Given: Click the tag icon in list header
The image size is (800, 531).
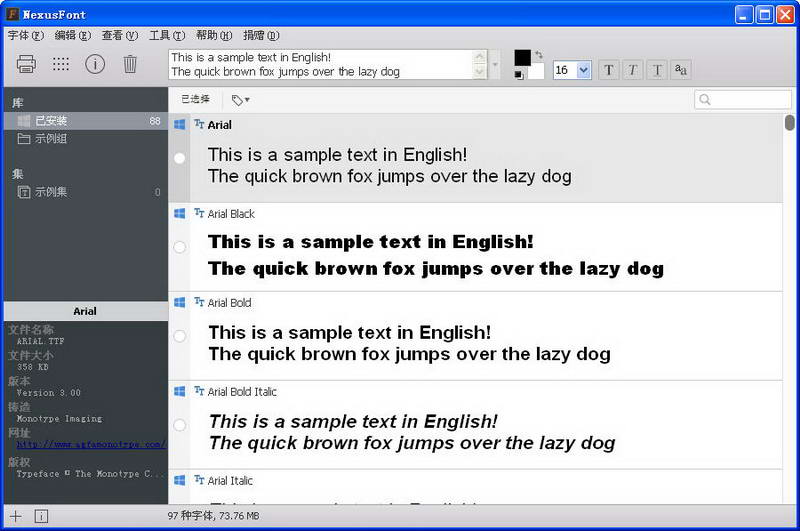Looking at the screenshot, I should click(237, 100).
